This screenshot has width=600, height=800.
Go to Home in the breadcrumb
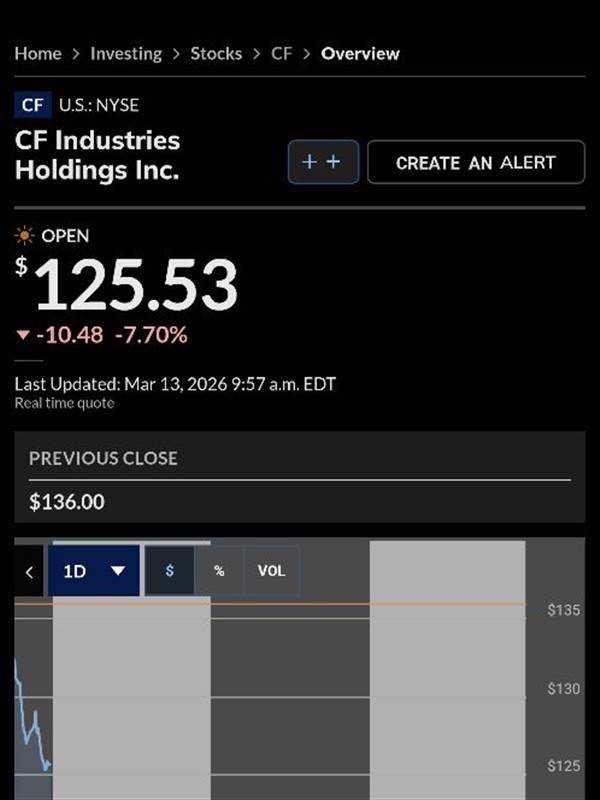[x=38, y=54]
